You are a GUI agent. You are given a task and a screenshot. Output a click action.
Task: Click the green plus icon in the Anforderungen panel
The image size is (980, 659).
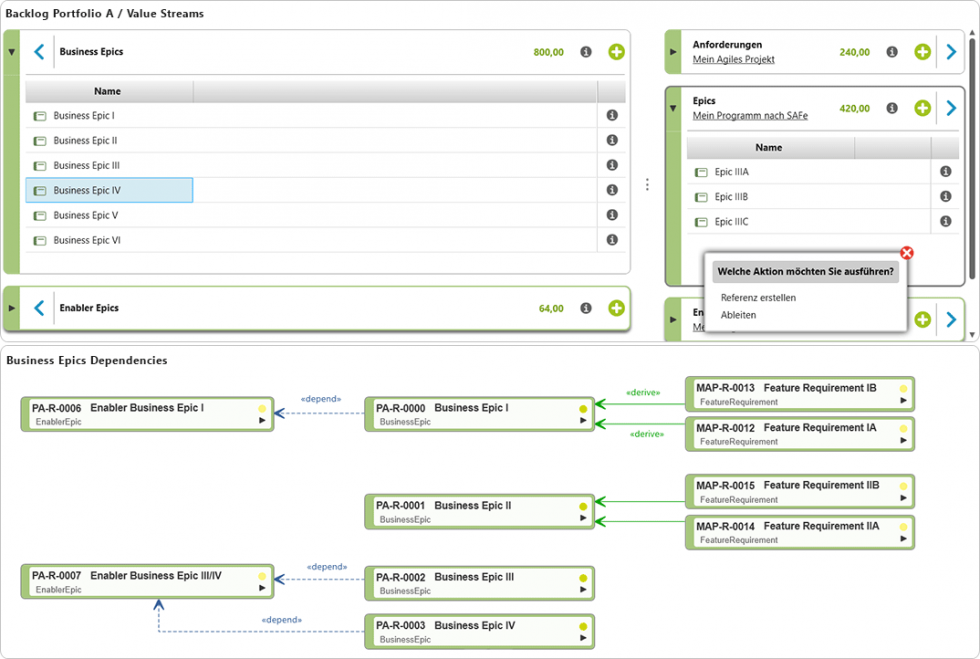[x=921, y=51]
